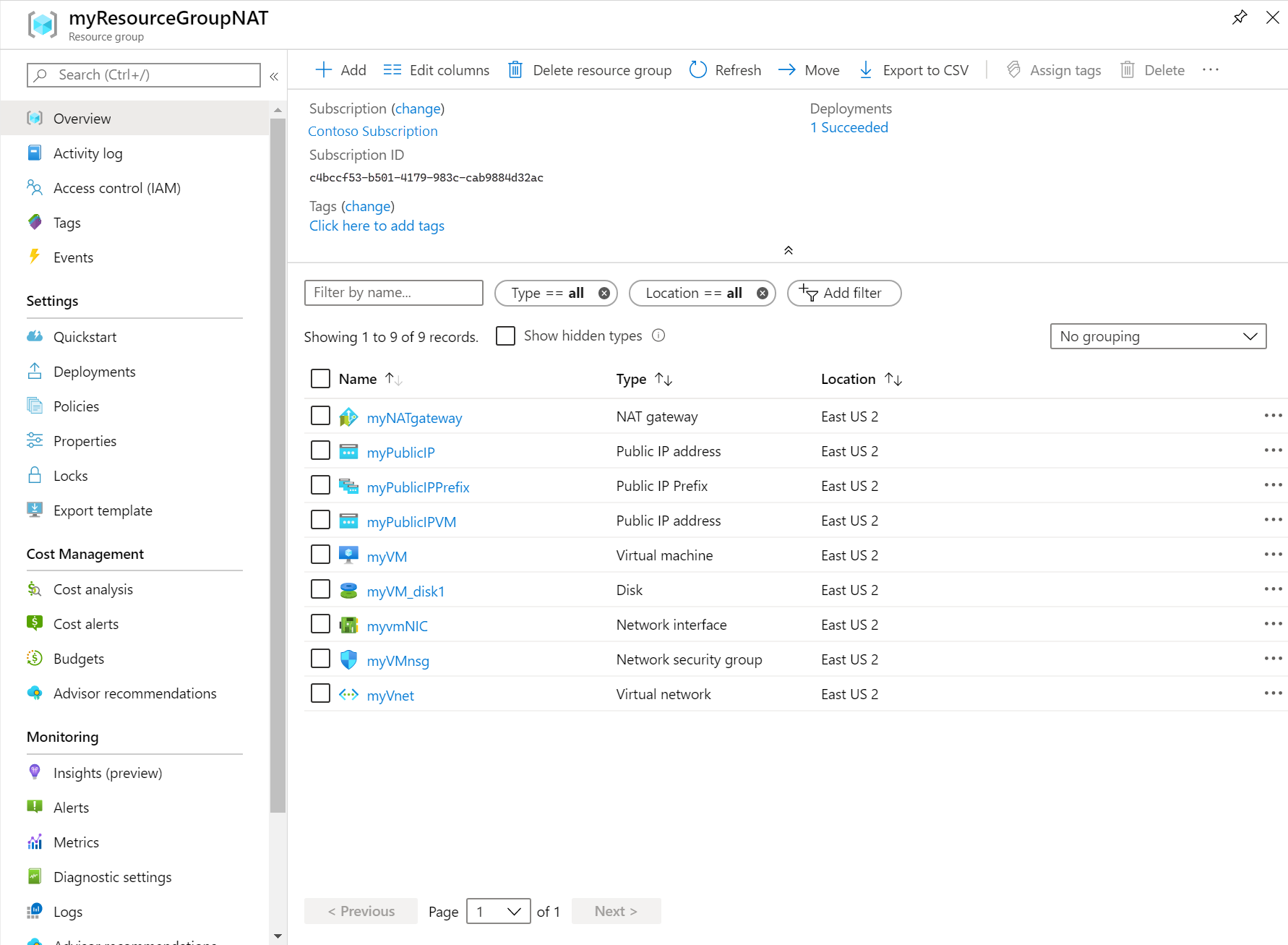Click the Refresh icon in the toolbar

[x=697, y=70]
